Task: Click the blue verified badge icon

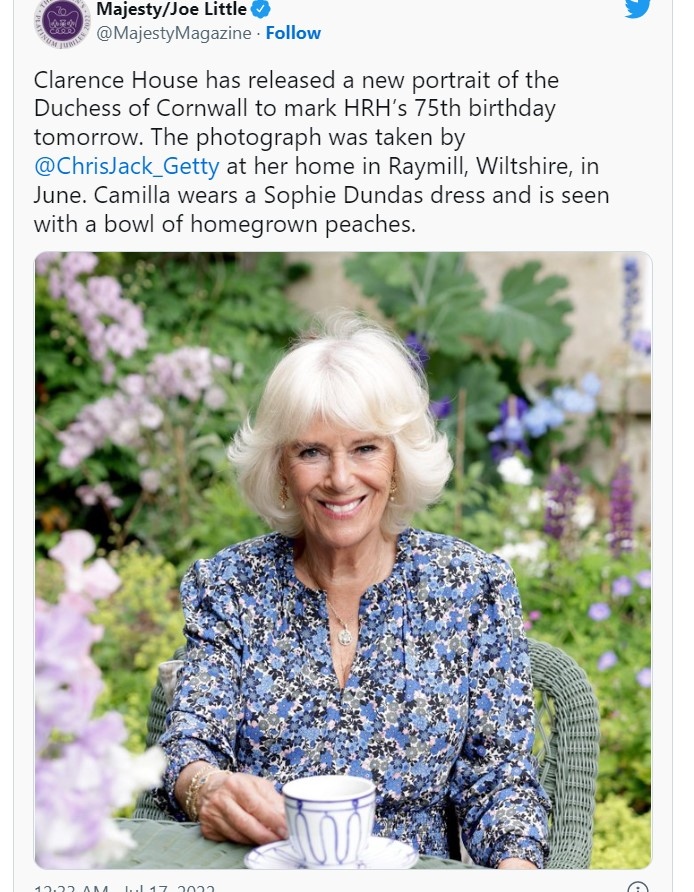Action: (261, 9)
